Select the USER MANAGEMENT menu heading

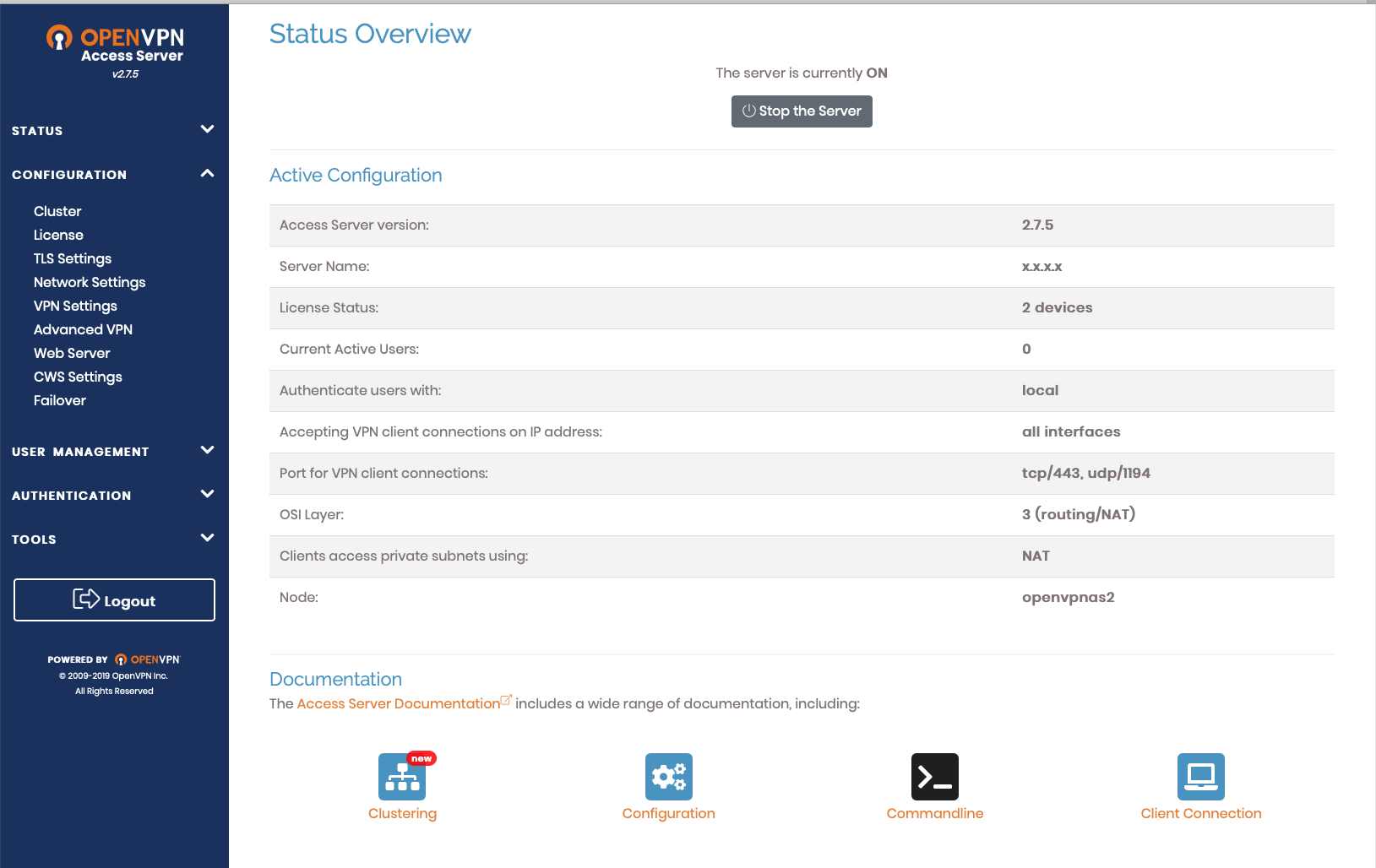tap(80, 452)
